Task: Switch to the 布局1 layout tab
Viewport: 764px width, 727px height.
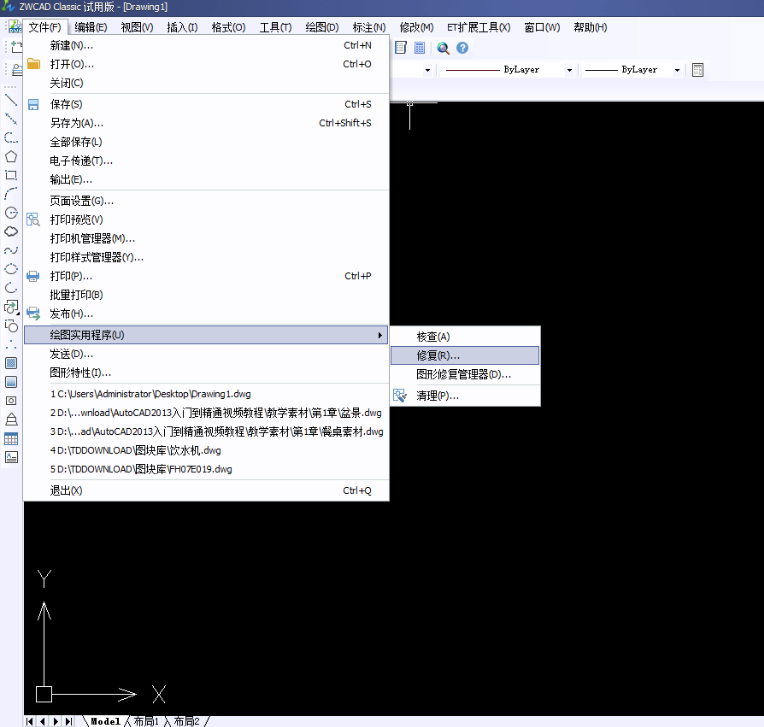Action: click(x=146, y=721)
